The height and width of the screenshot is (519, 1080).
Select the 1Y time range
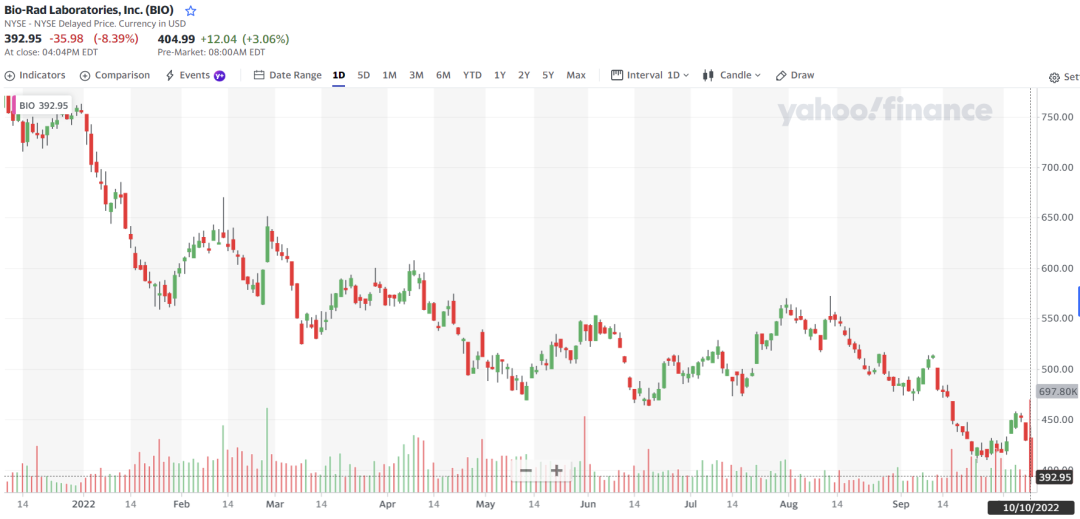coord(500,75)
